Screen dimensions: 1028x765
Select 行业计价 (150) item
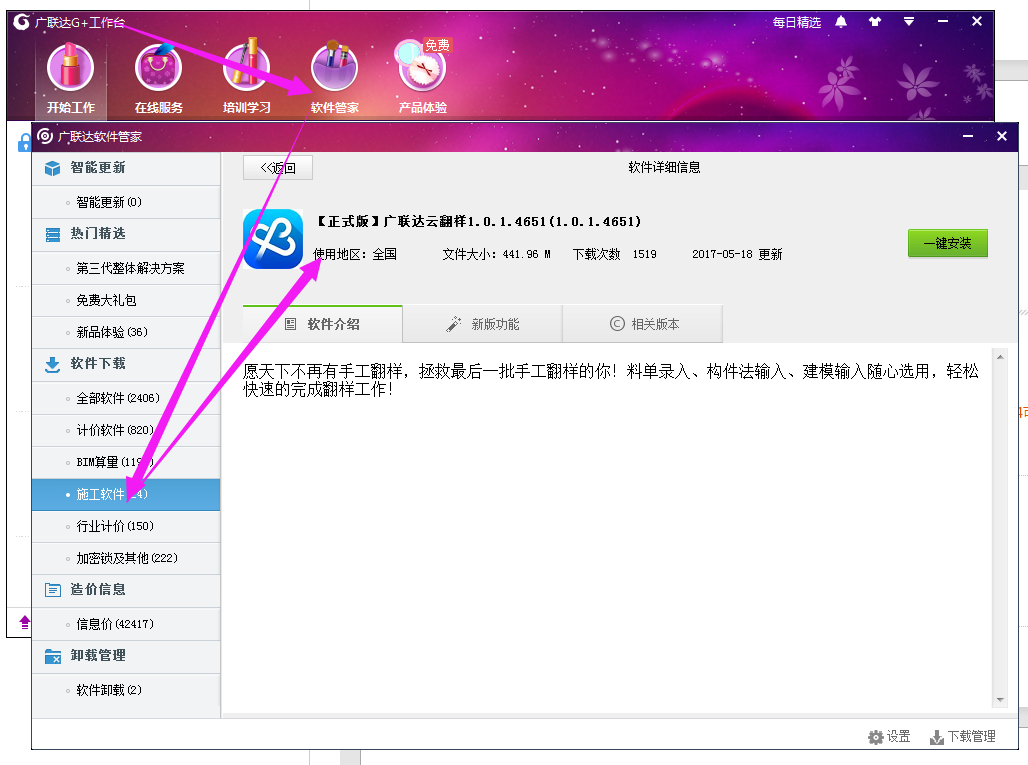pyautogui.click(x=126, y=526)
